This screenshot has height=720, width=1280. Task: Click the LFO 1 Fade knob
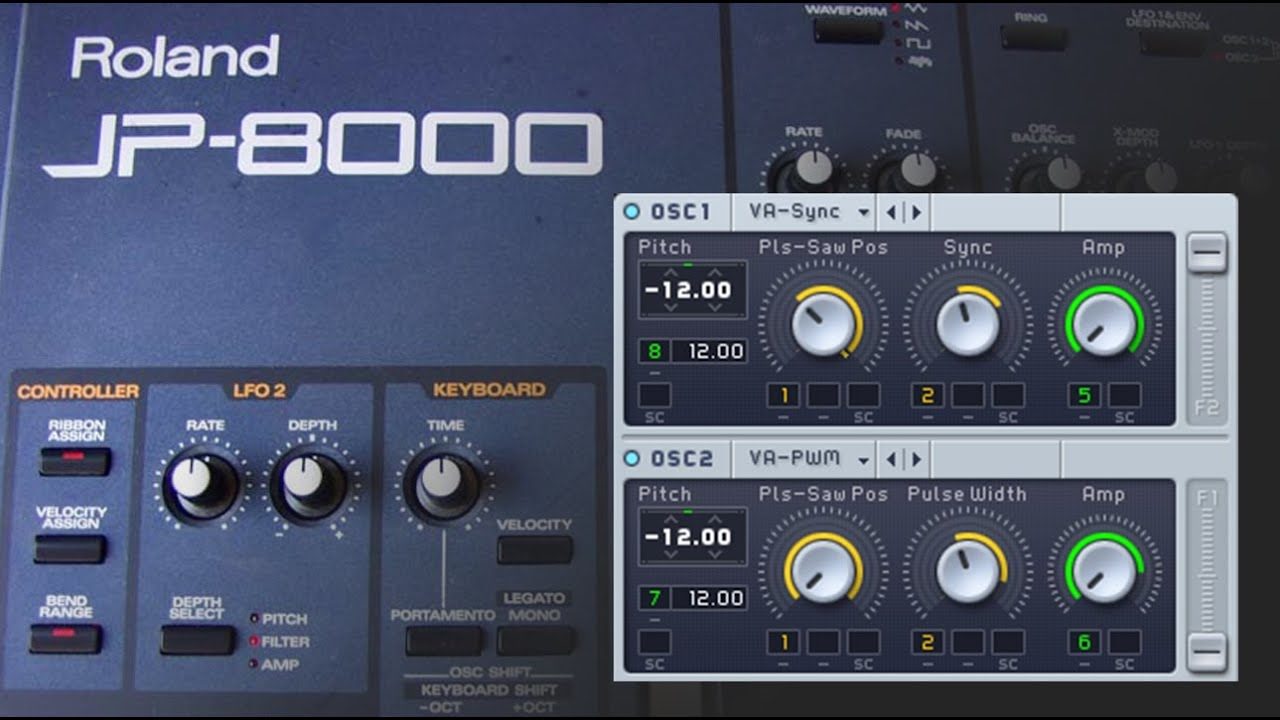pos(910,170)
